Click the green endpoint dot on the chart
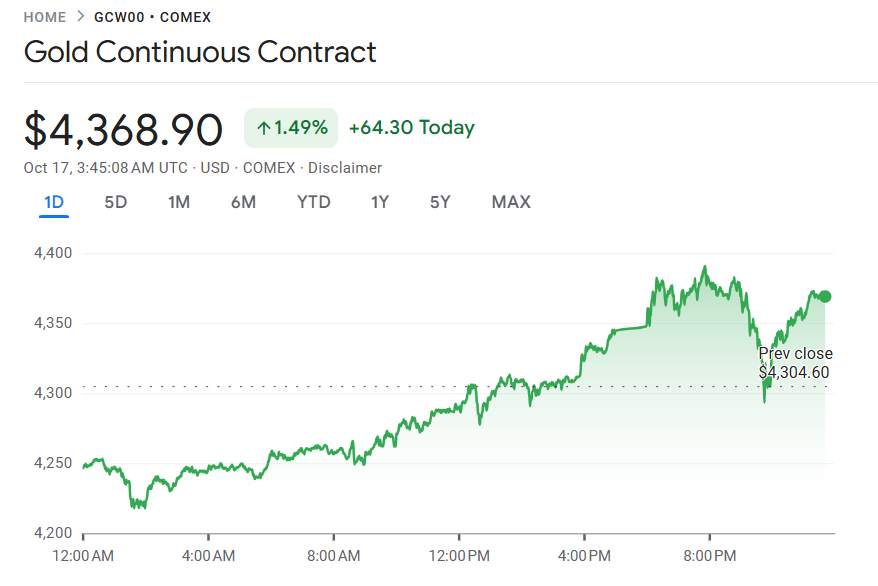Viewport: 878px width, 586px height. (x=825, y=296)
